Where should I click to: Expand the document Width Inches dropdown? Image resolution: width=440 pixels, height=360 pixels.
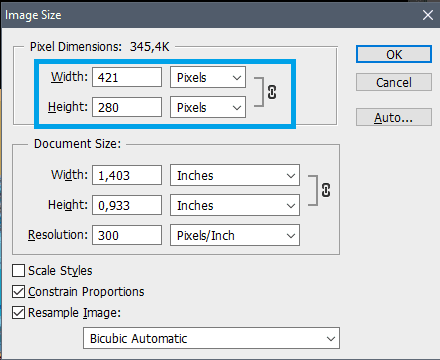235,175
